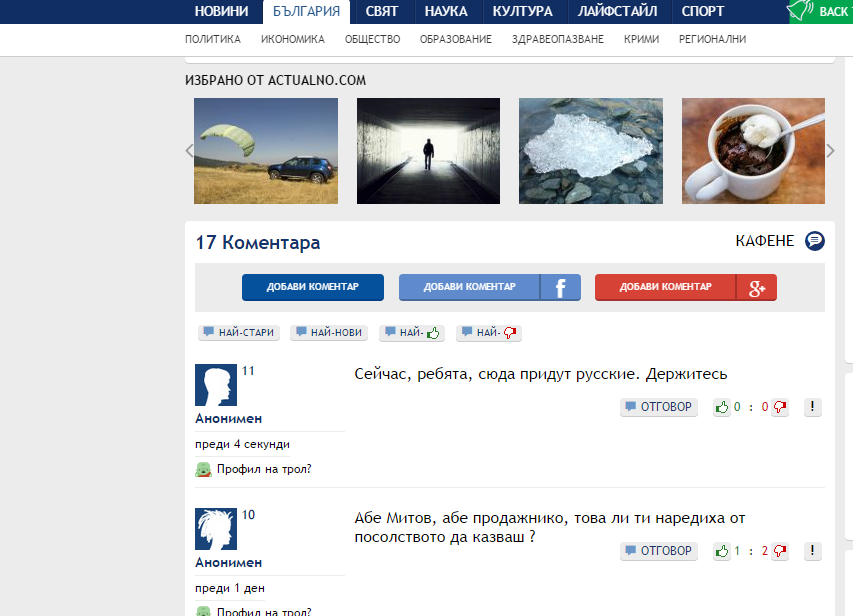Open the chocolate mug dessert thumbnail
Viewport: 853px width, 616px height.
click(x=753, y=151)
